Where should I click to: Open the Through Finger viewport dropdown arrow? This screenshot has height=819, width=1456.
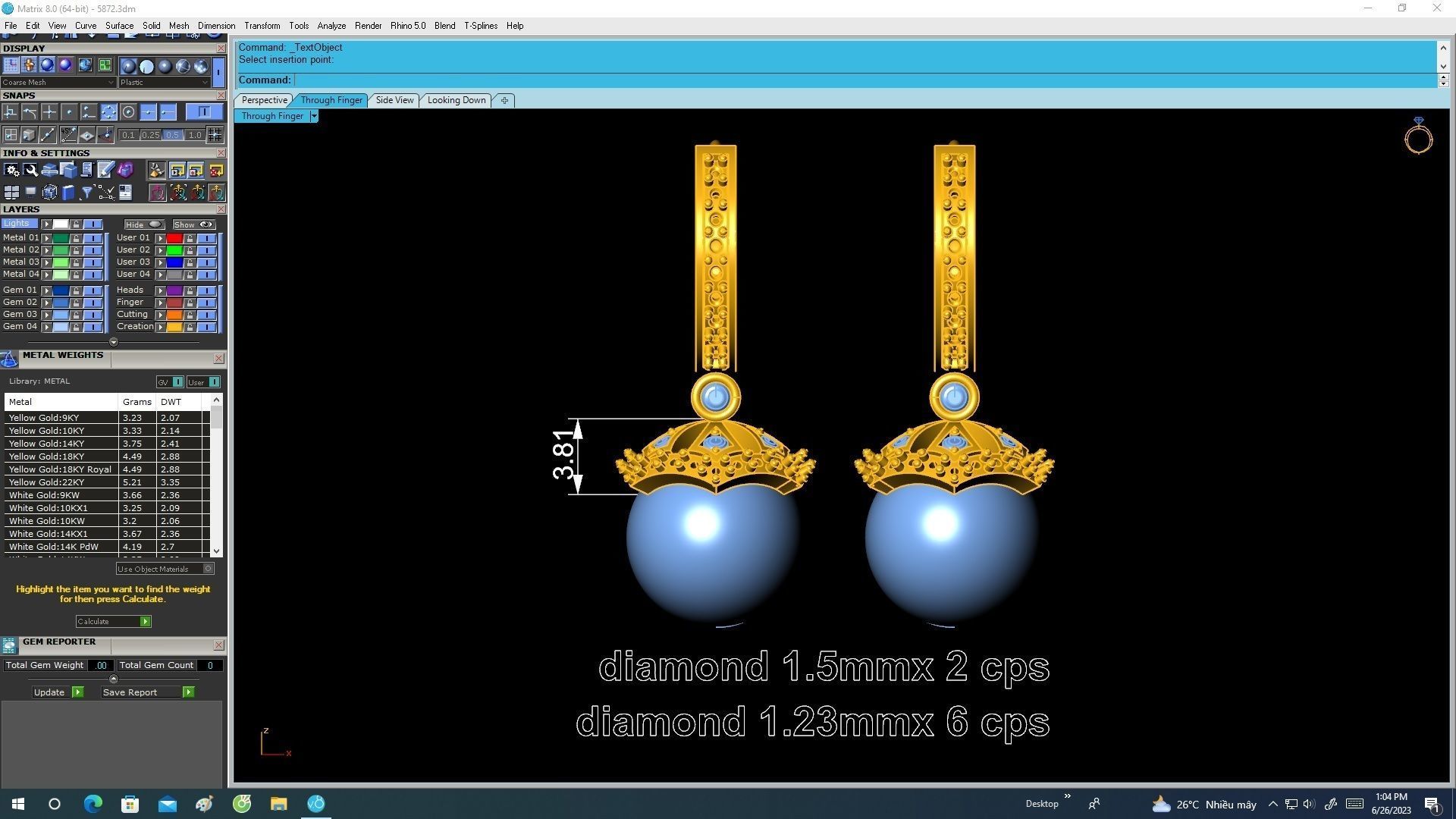[314, 116]
